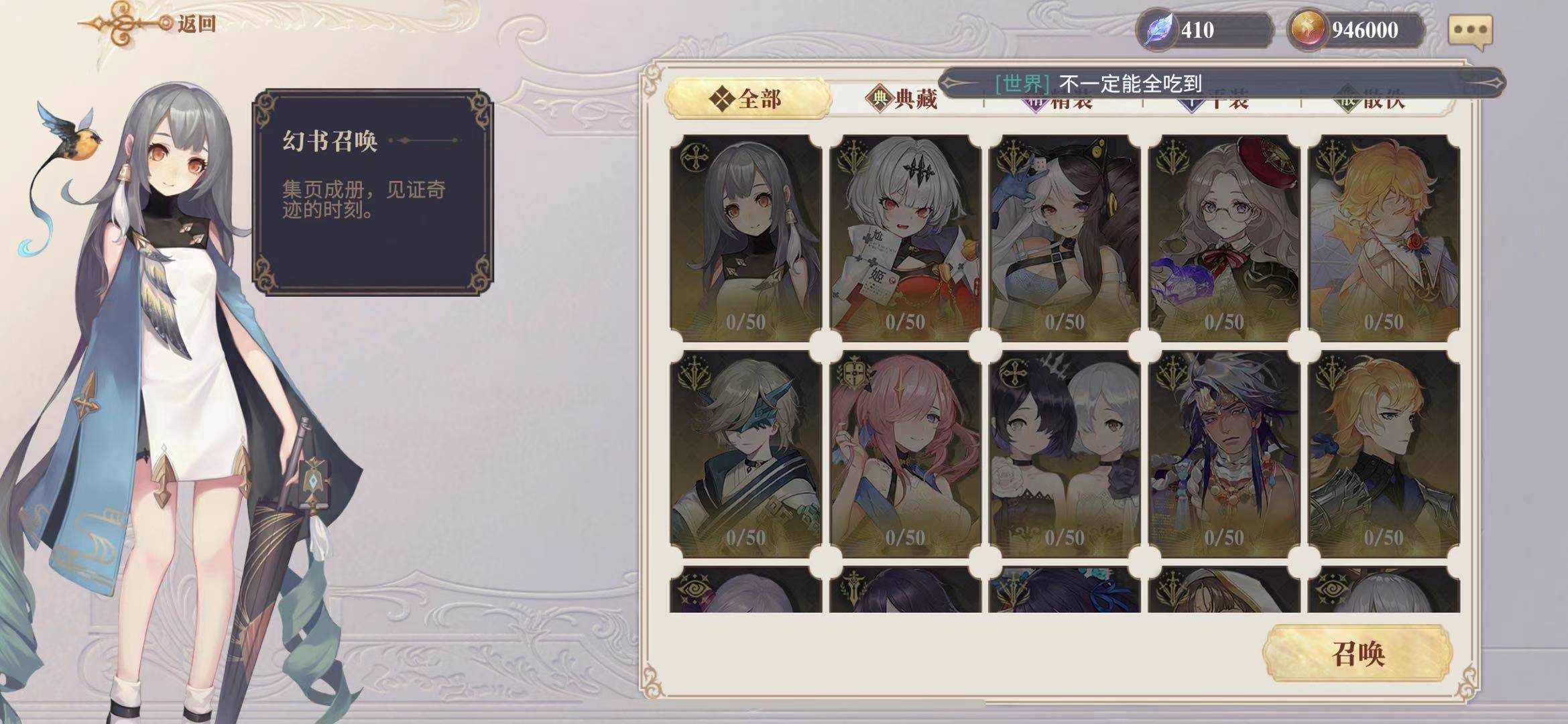The image size is (1568, 724).
Task: Choose the white-haired red-eyed girl card
Action: point(905,238)
